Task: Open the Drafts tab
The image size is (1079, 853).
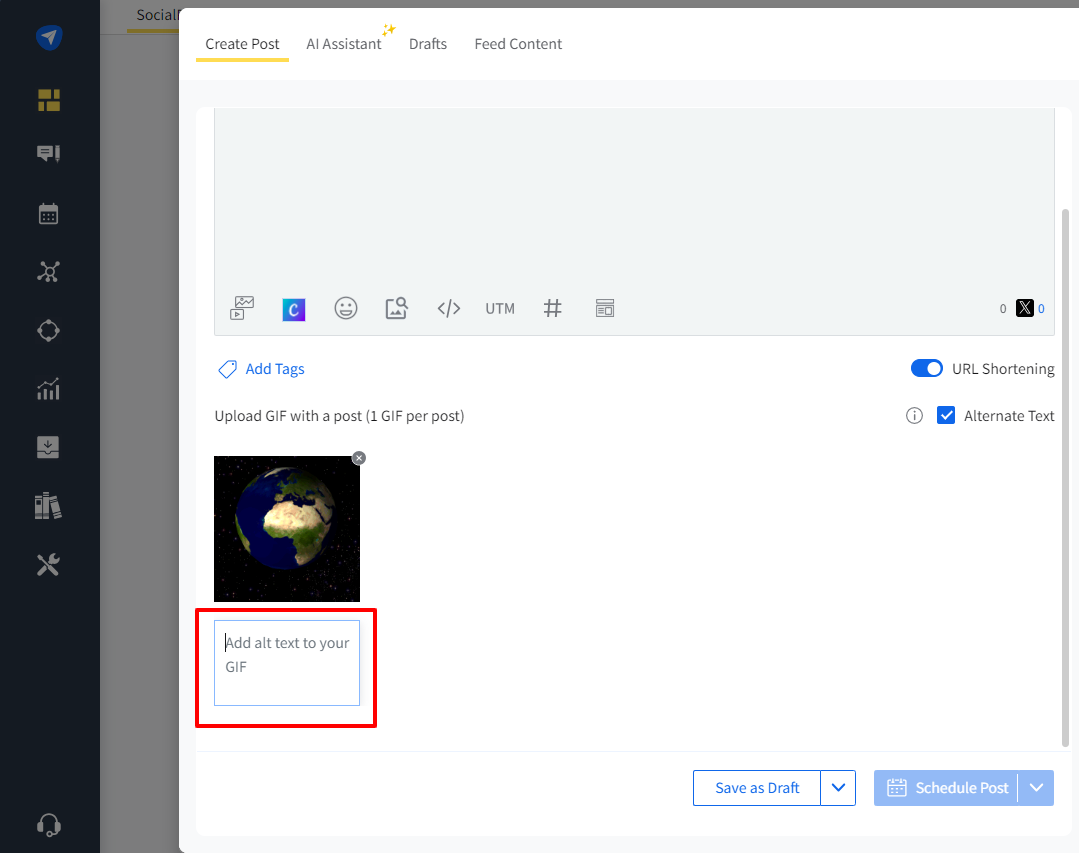Action: point(428,44)
